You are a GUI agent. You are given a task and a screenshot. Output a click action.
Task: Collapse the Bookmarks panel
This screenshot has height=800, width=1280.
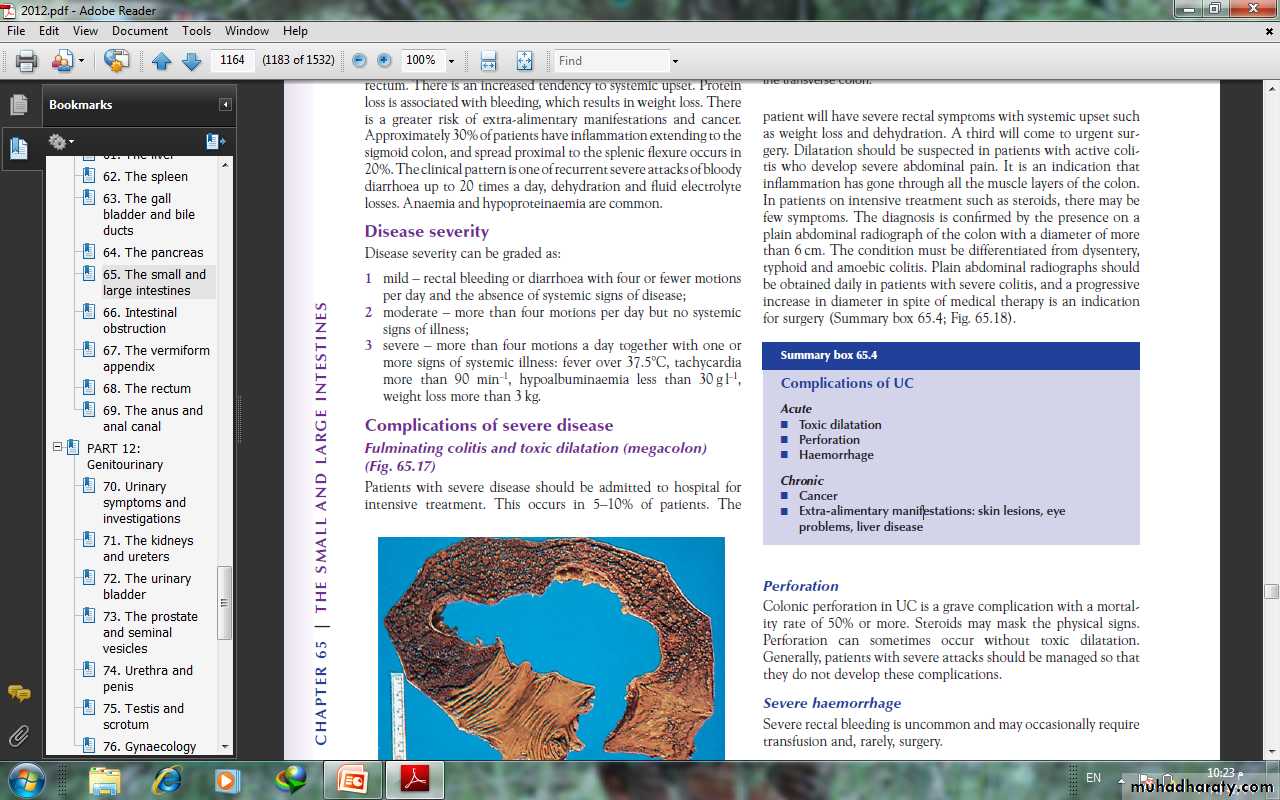225,105
